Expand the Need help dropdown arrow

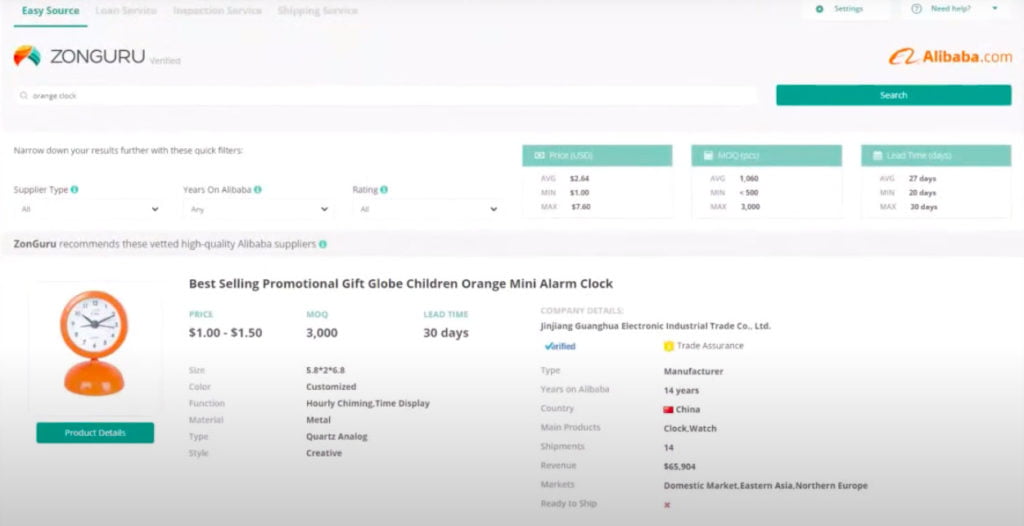click(995, 9)
